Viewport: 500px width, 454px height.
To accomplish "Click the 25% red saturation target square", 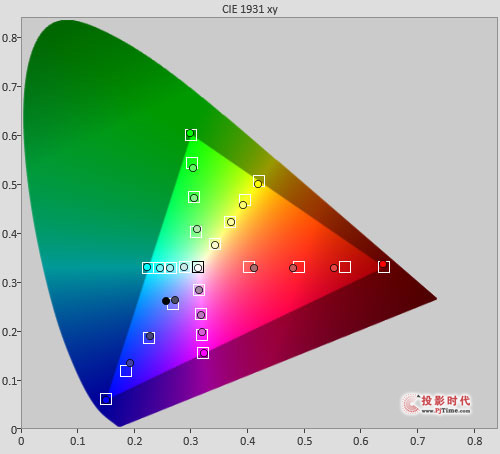I will point(249,267).
